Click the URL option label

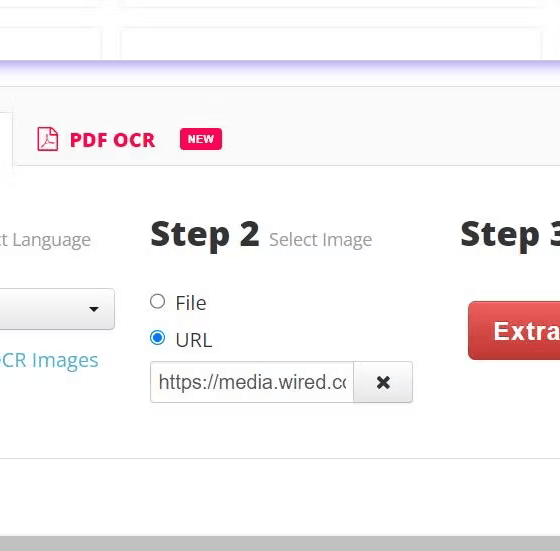click(194, 340)
